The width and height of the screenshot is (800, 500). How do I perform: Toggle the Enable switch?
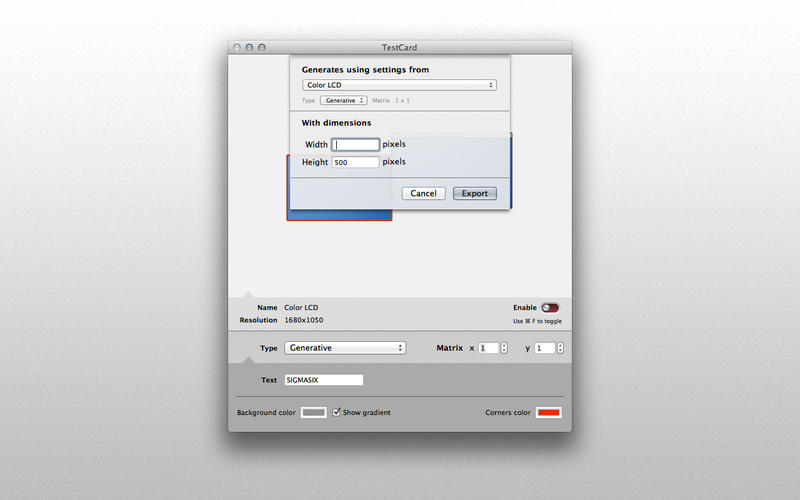[x=549, y=308]
